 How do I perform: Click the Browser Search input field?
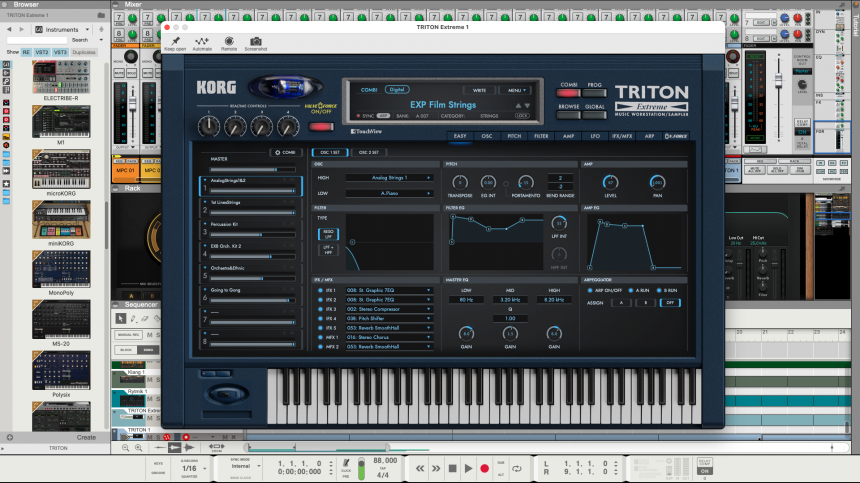point(37,40)
